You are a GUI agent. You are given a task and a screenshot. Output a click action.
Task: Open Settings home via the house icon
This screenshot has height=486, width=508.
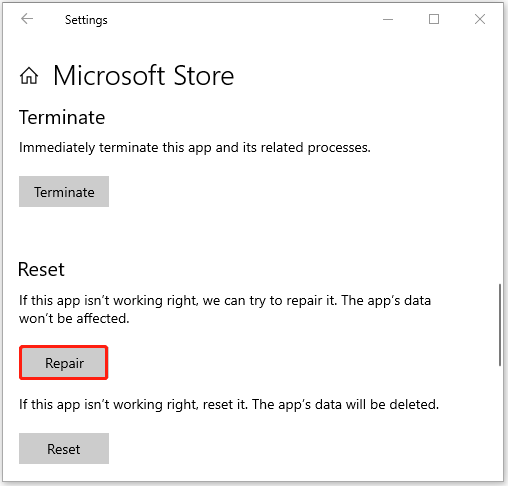pos(29,76)
